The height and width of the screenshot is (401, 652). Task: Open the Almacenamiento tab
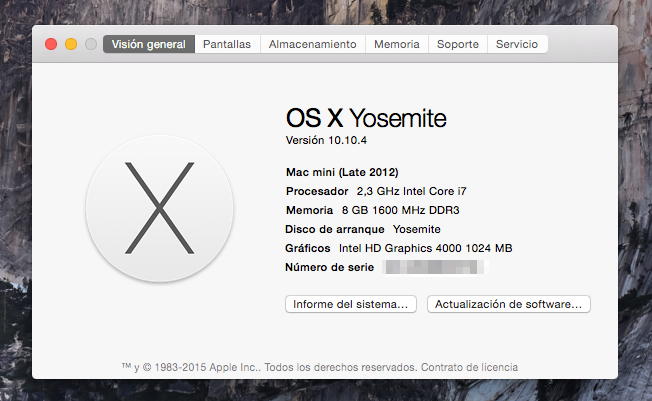coord(312,44)
